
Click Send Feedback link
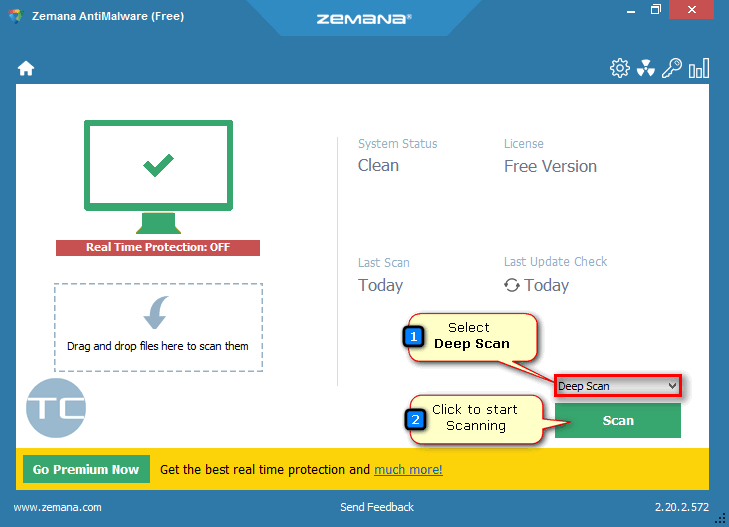click(x=377, y=507)
